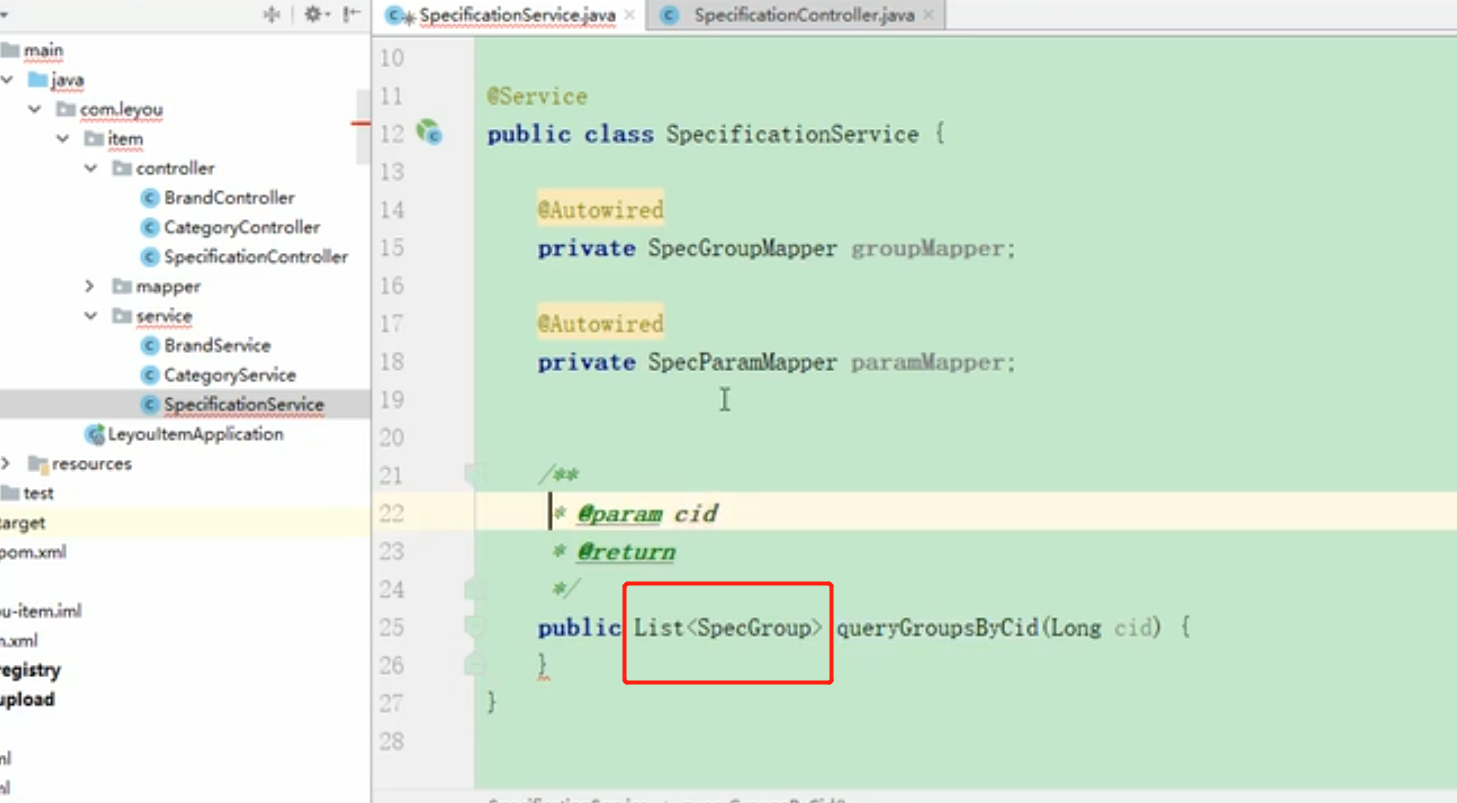The height and width of the screenshot is (803, 1457).
Task: Fold the queryGroupsByCid method at line 25
Action: pos(476,627)
